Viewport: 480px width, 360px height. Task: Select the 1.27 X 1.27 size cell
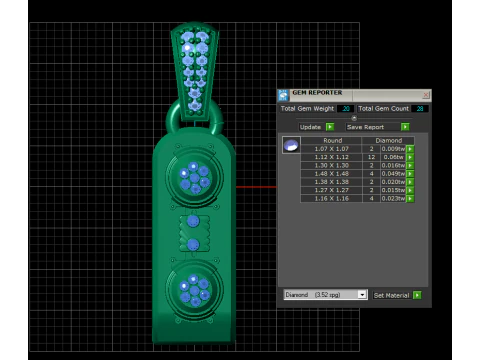pyautogui.click(x=332, y=190)
